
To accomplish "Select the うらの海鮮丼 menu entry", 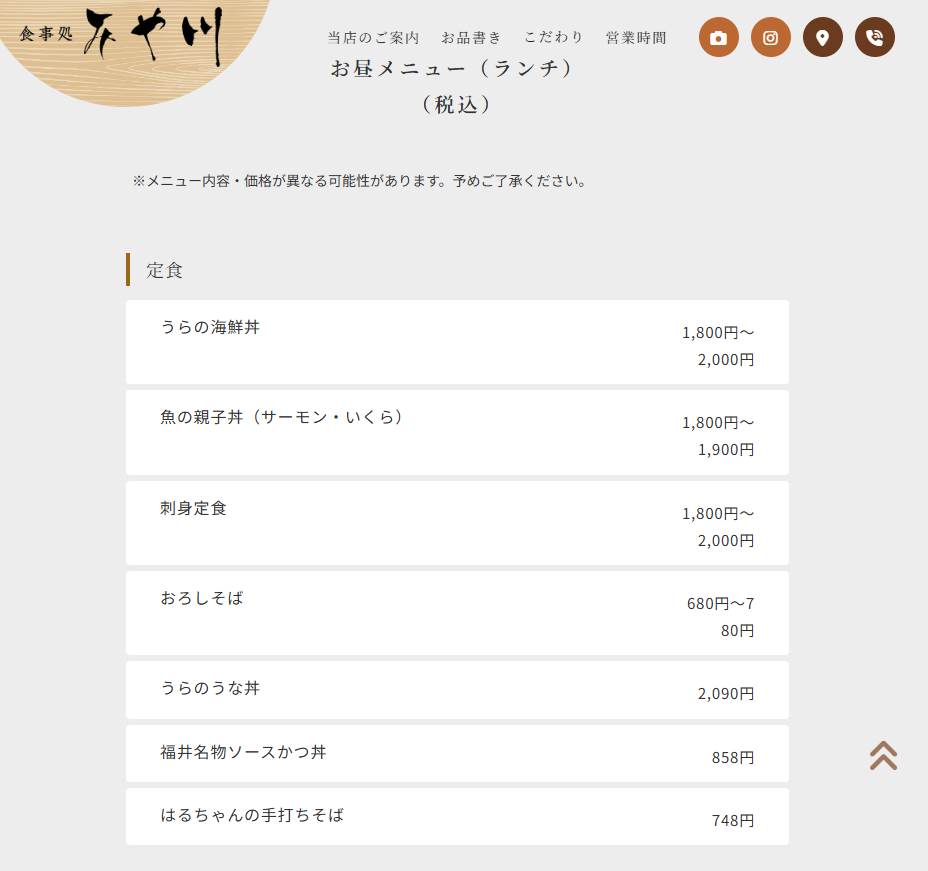I will pyautogui.click(x=456, y=342).
